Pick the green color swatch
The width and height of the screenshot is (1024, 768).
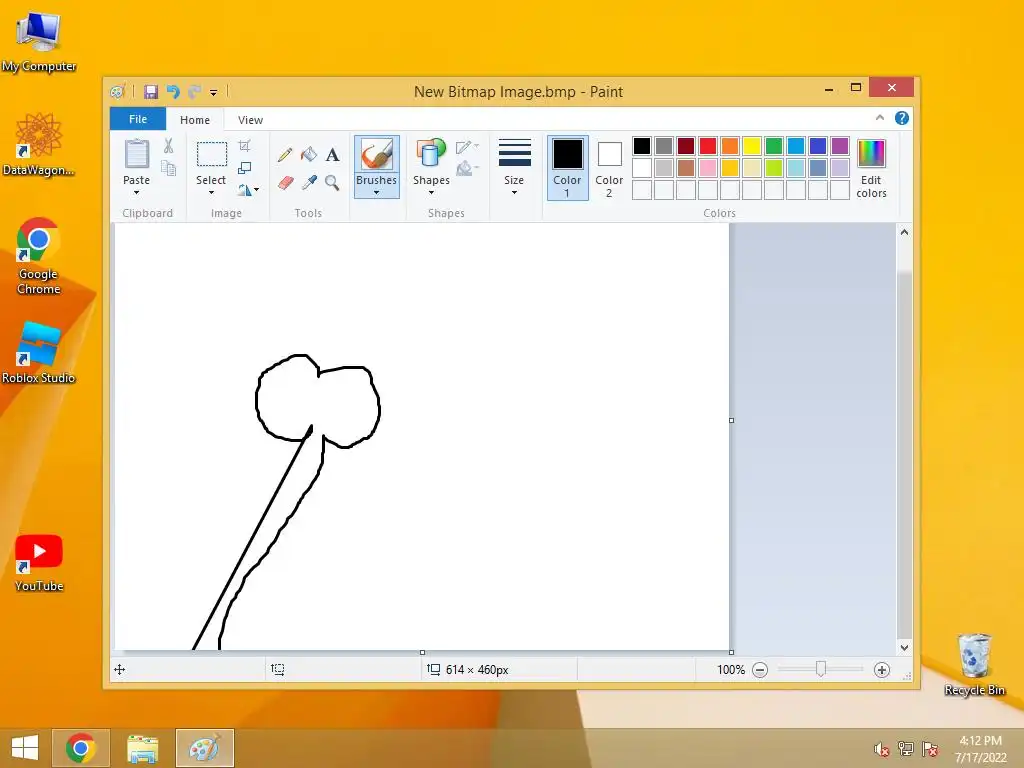[x=774, y=146]
